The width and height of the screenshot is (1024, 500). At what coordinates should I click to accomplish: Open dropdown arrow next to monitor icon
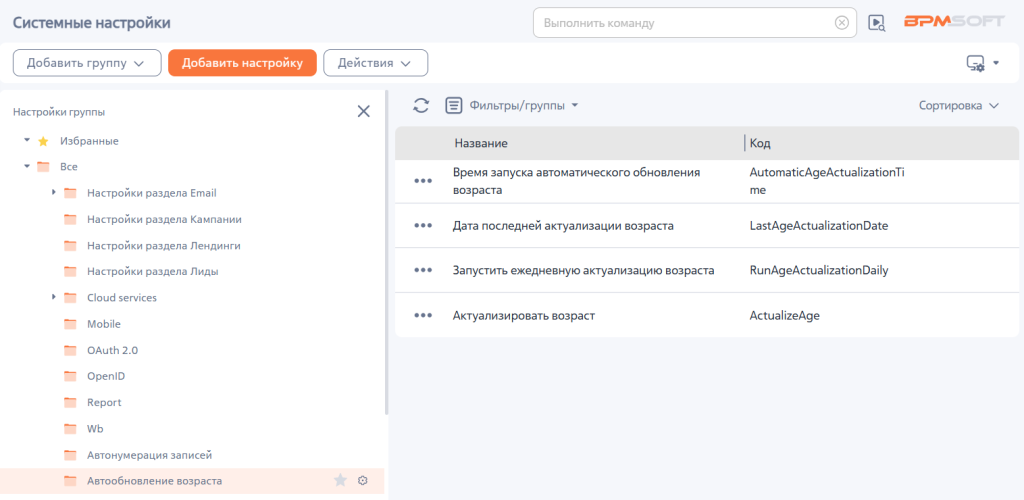[996, 63]
